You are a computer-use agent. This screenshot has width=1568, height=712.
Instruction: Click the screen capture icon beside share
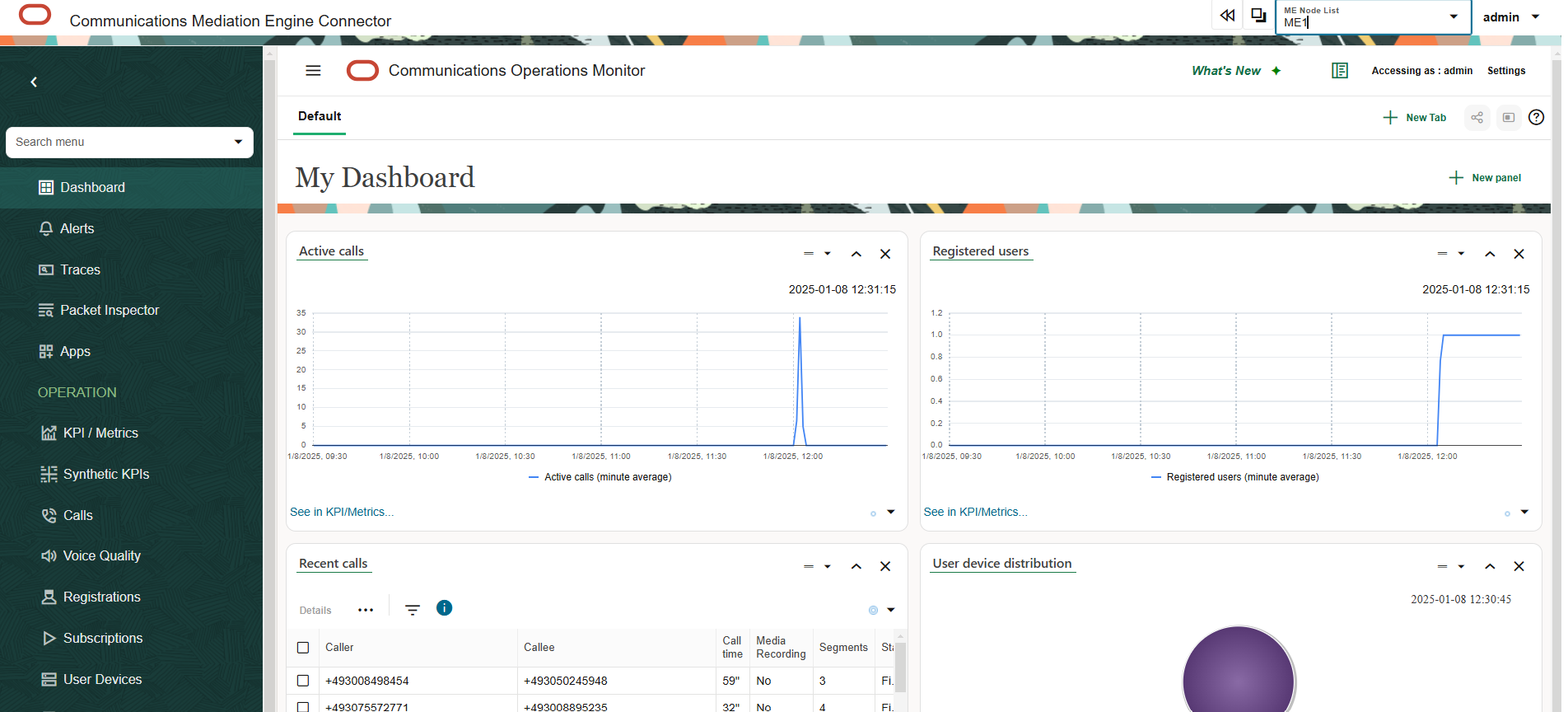click(x=1509, y=118)
